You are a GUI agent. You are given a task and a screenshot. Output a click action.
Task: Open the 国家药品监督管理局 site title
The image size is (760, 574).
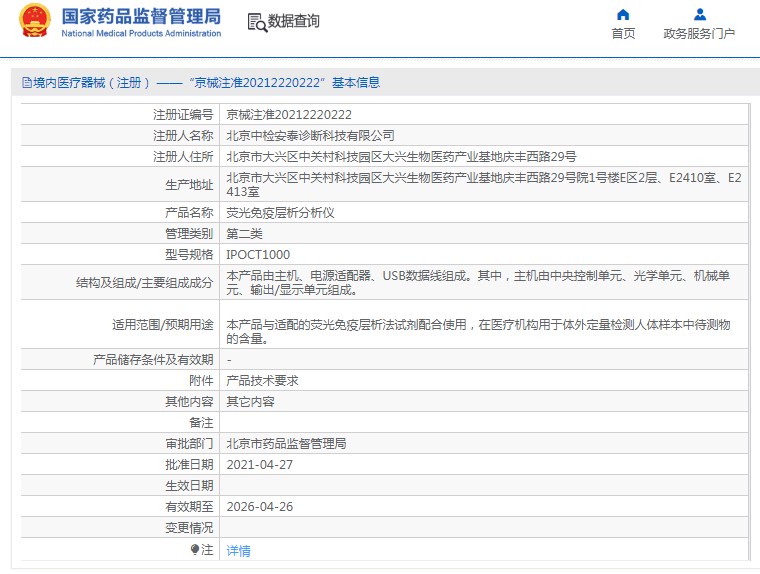141,16
